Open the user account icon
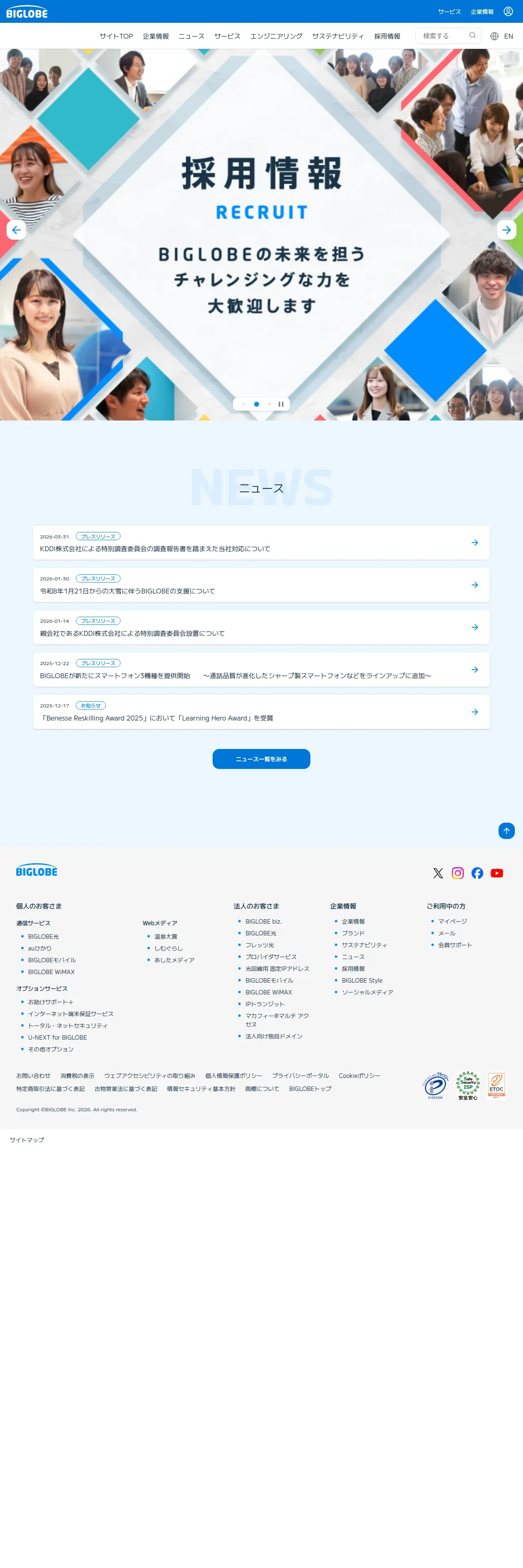Viewport: 523px width, 1568px height. pos(508,11)
